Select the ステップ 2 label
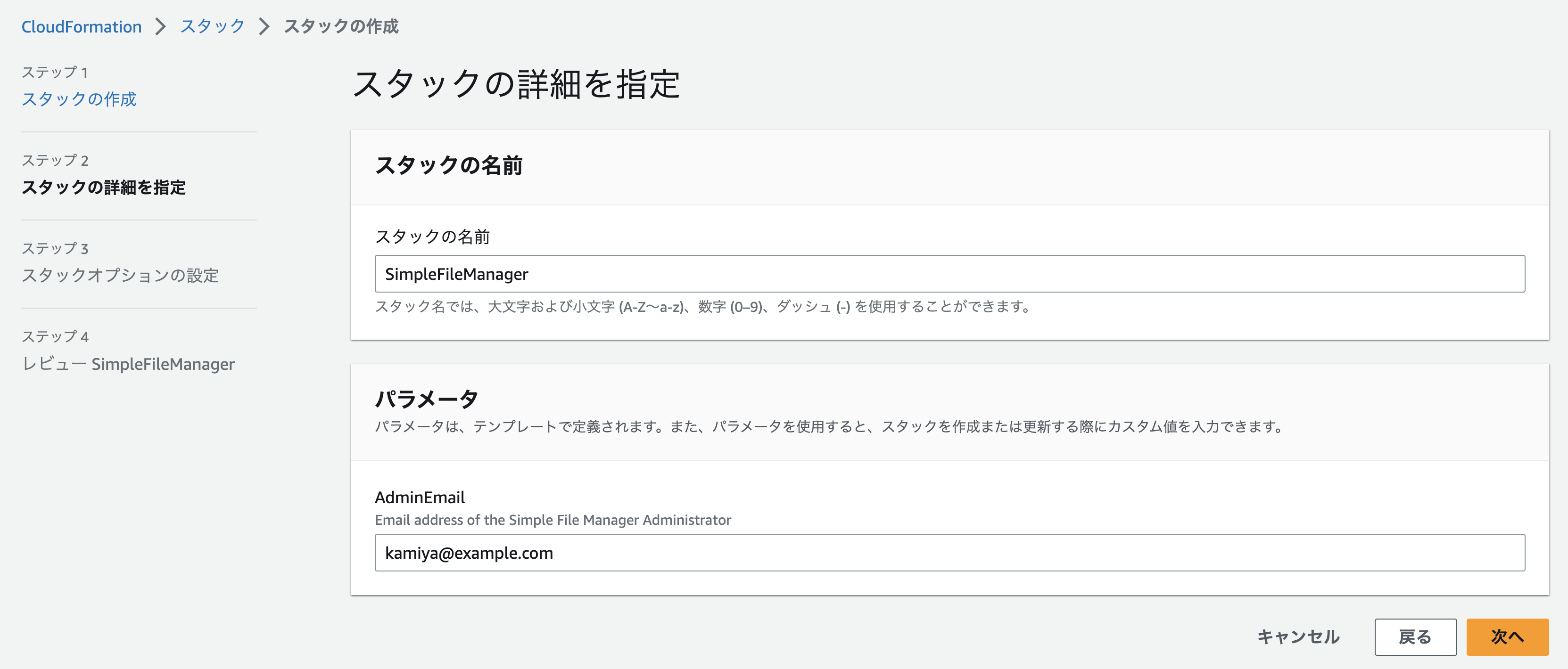This screenshot has width=1568, height=669. click(x=55, y=161)
